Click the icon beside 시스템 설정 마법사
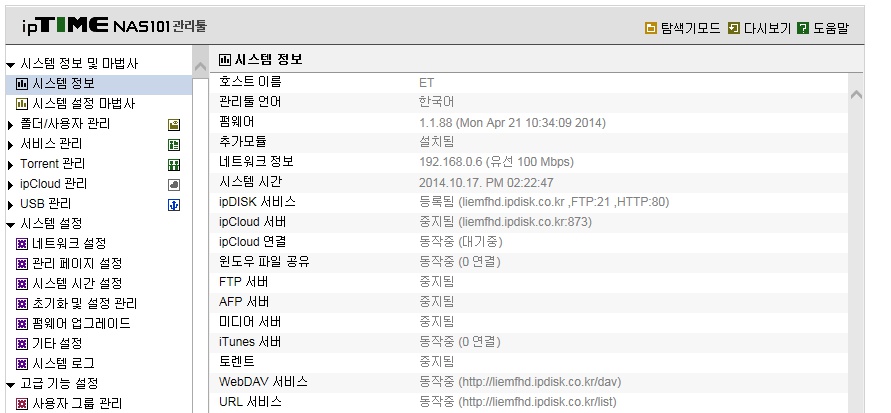Screen dimensions: 891x413 pyautogui.click(x=22, y=104)
